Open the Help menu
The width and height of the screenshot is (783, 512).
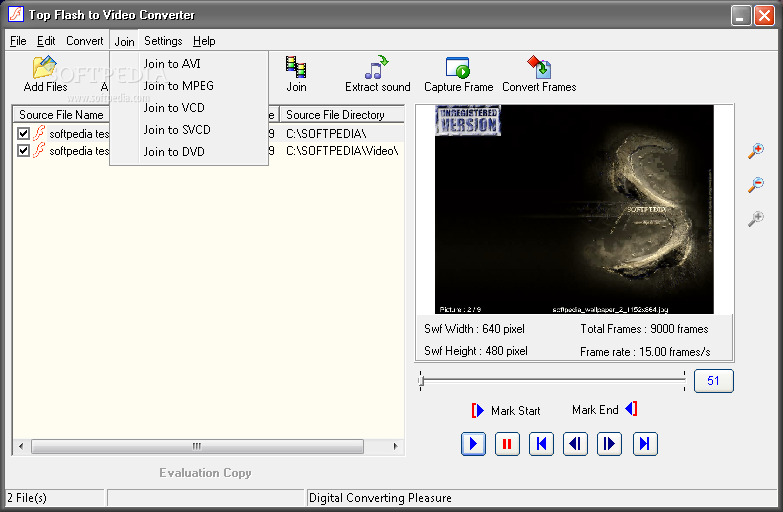click(204, 41)
